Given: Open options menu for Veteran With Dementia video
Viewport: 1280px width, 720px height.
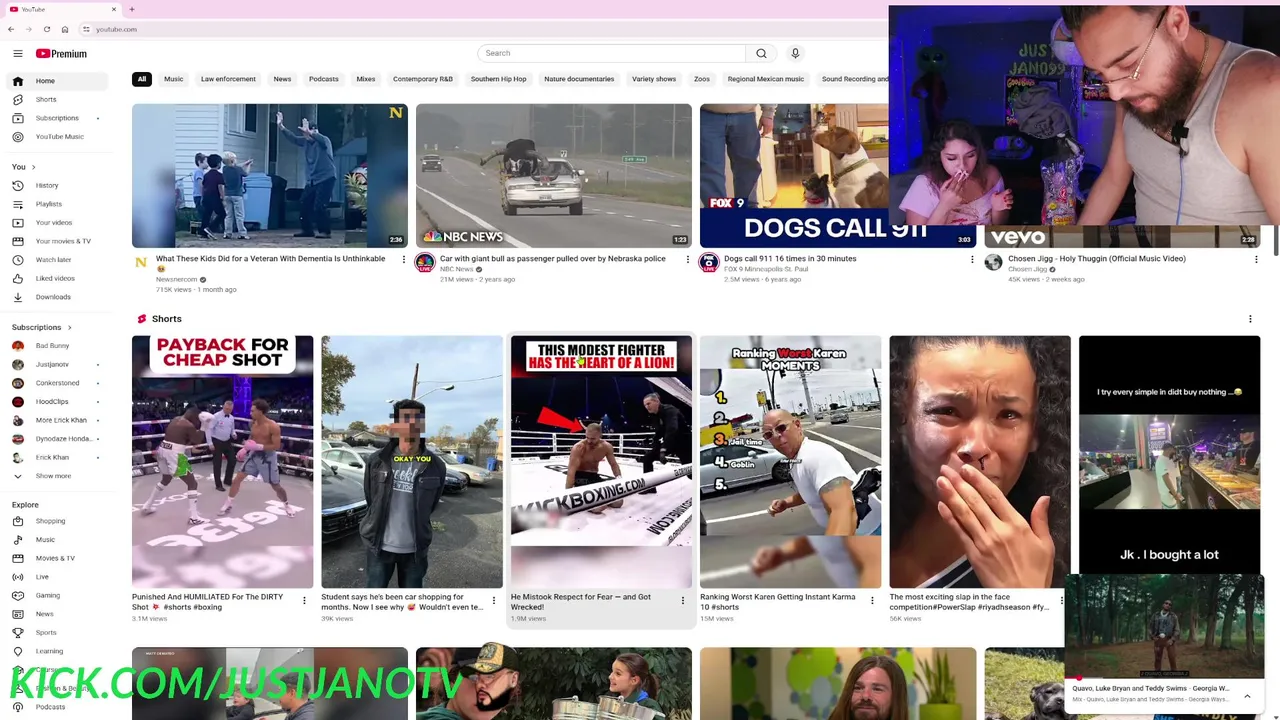Looking at the screenshot, I should 404,260.
